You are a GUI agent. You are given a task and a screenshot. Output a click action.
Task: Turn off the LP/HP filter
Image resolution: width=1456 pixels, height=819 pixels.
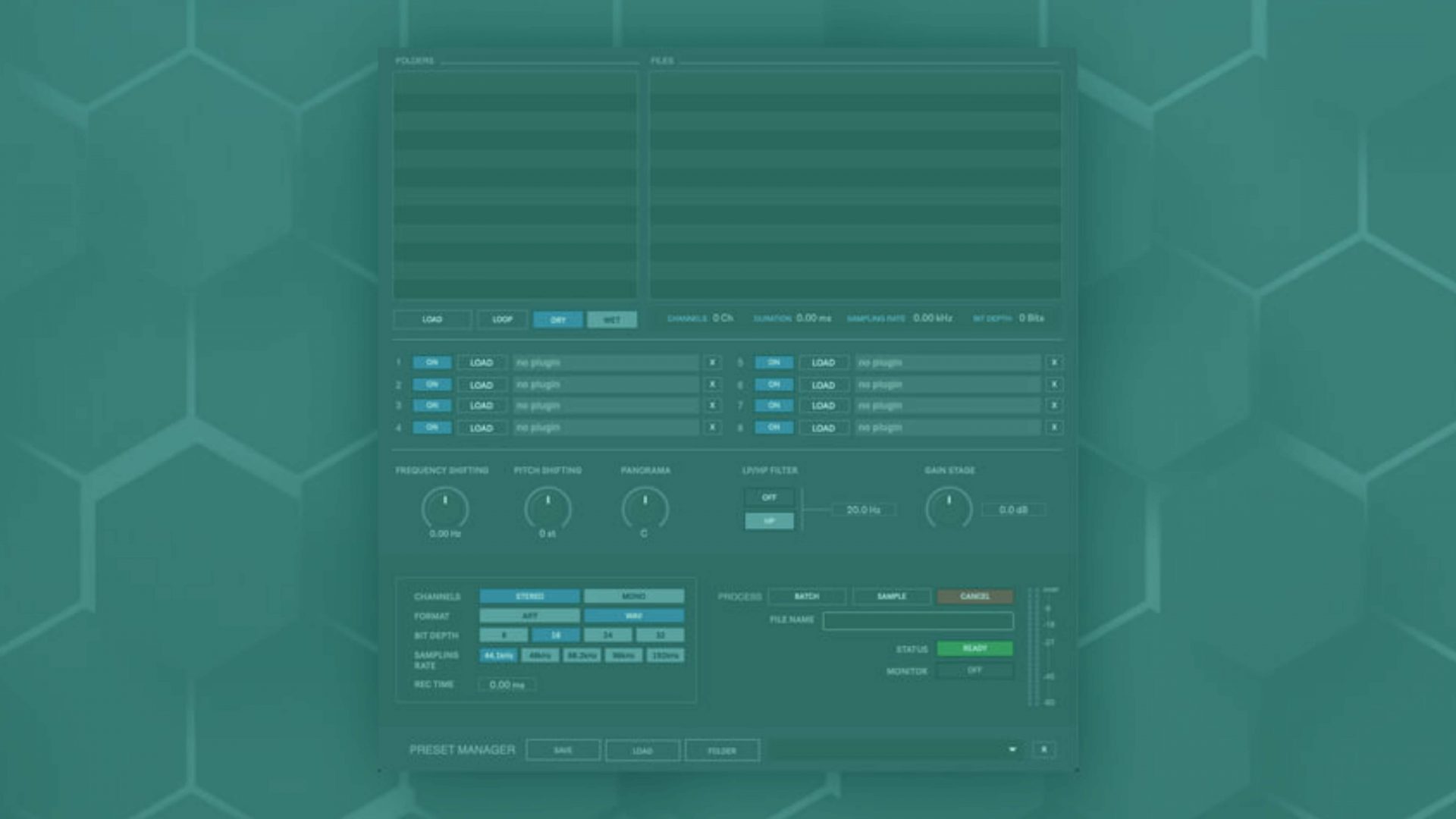pyautogui.click(x=768, y=497)
